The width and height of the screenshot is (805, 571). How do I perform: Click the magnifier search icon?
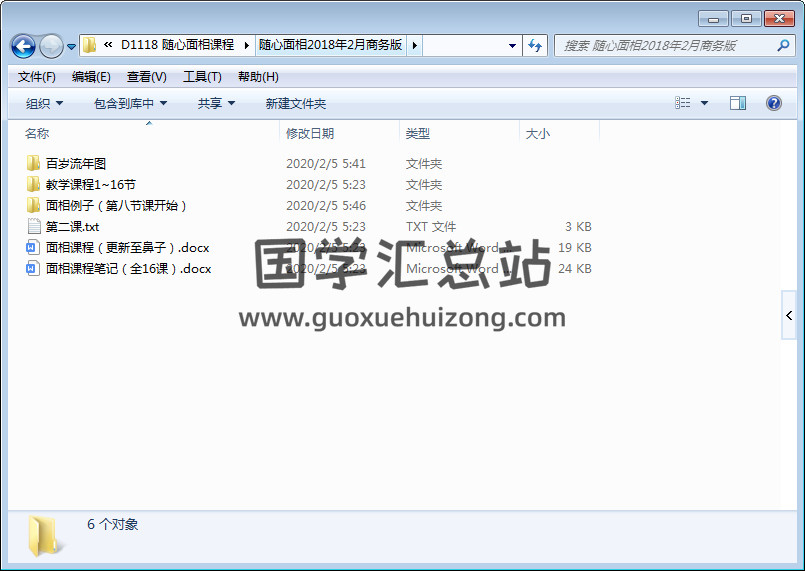pos(783,46)
